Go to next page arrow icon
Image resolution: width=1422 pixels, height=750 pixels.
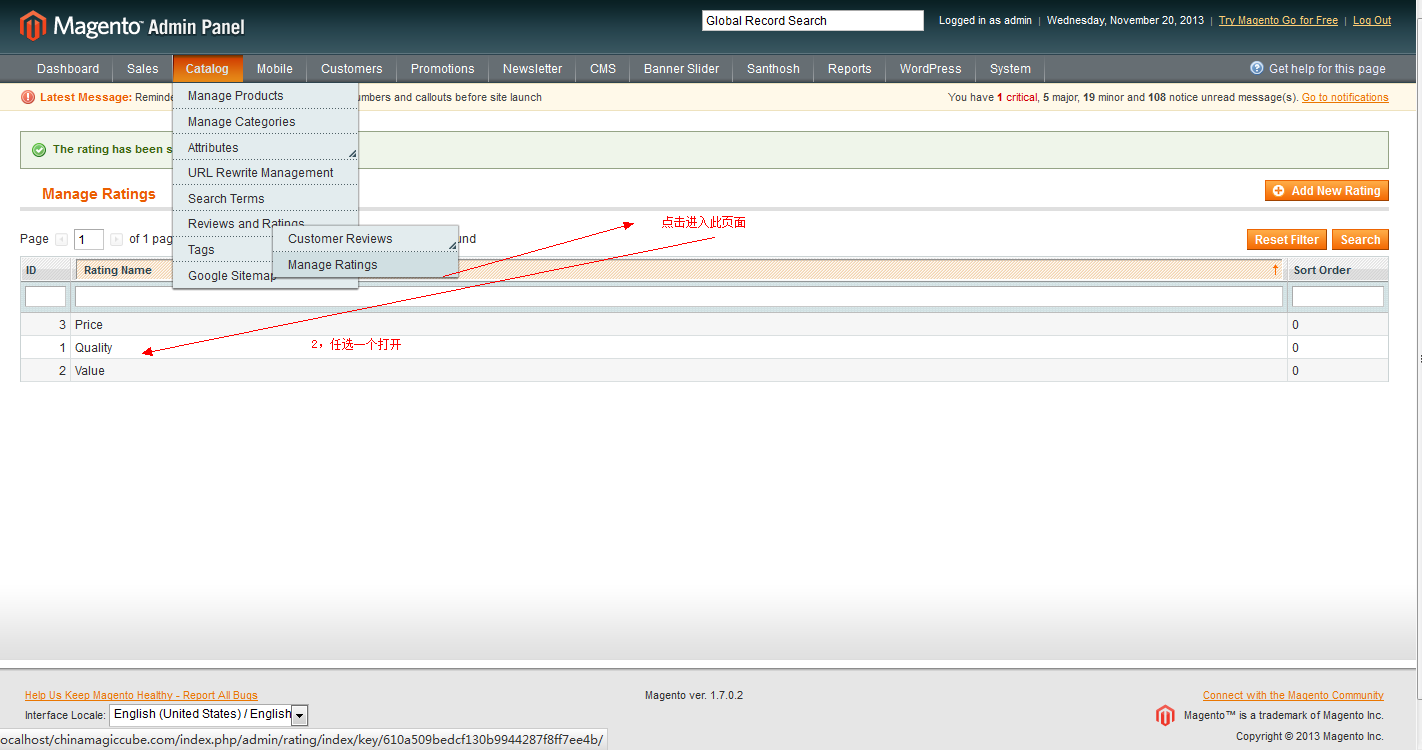[117, 239]
